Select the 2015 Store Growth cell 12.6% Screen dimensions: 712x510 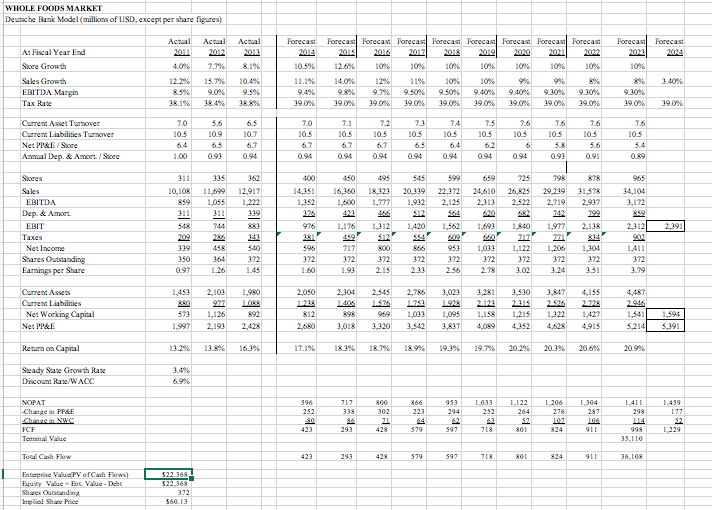tap(346, 66)
